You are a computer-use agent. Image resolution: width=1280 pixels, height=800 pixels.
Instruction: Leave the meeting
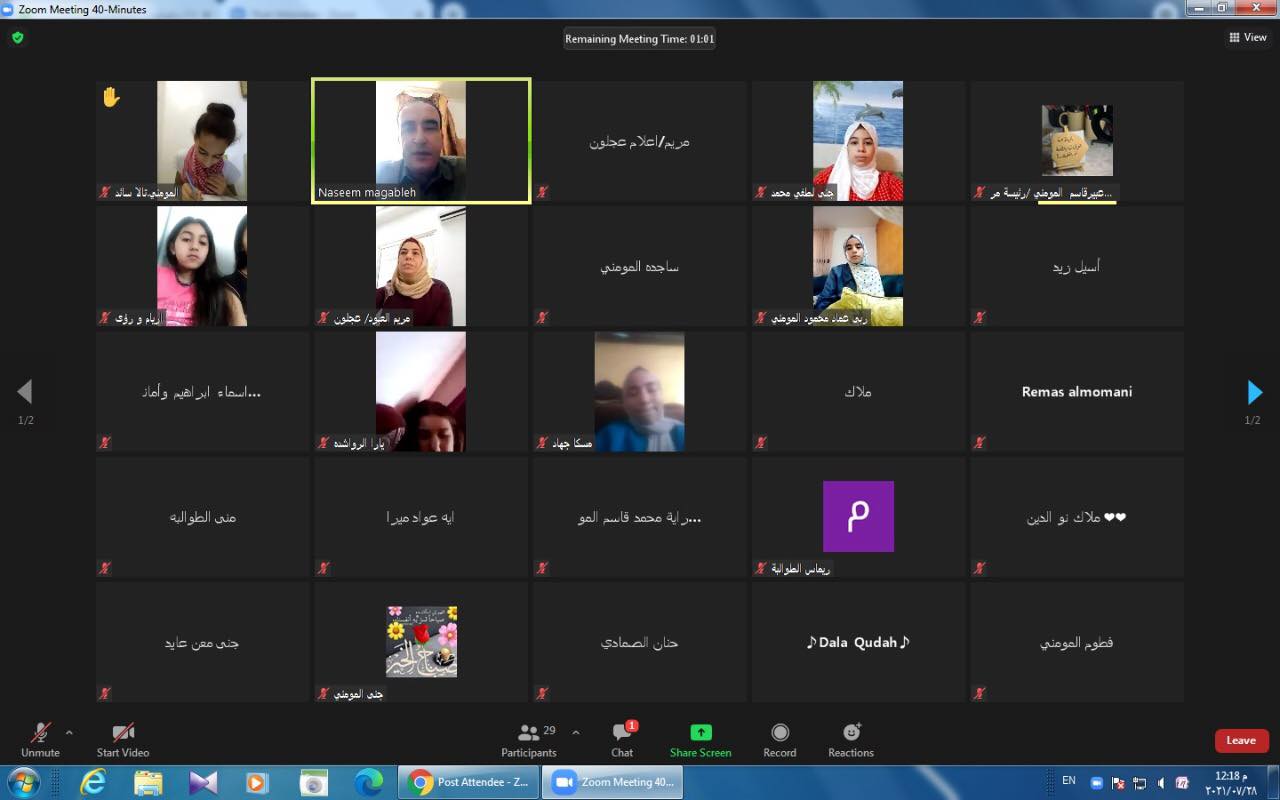(1241, 740)
